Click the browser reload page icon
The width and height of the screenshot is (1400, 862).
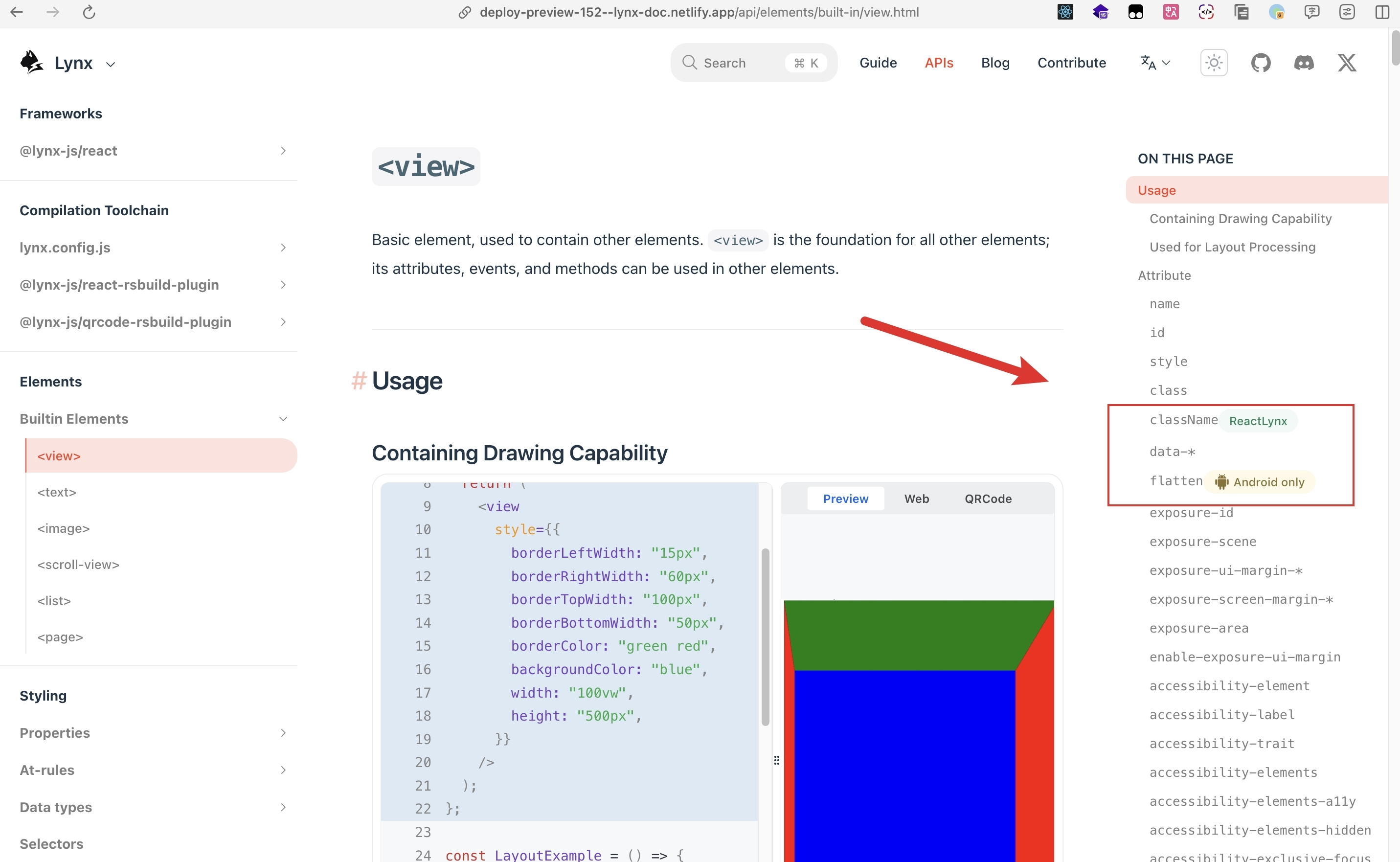(x=89, y=12)
